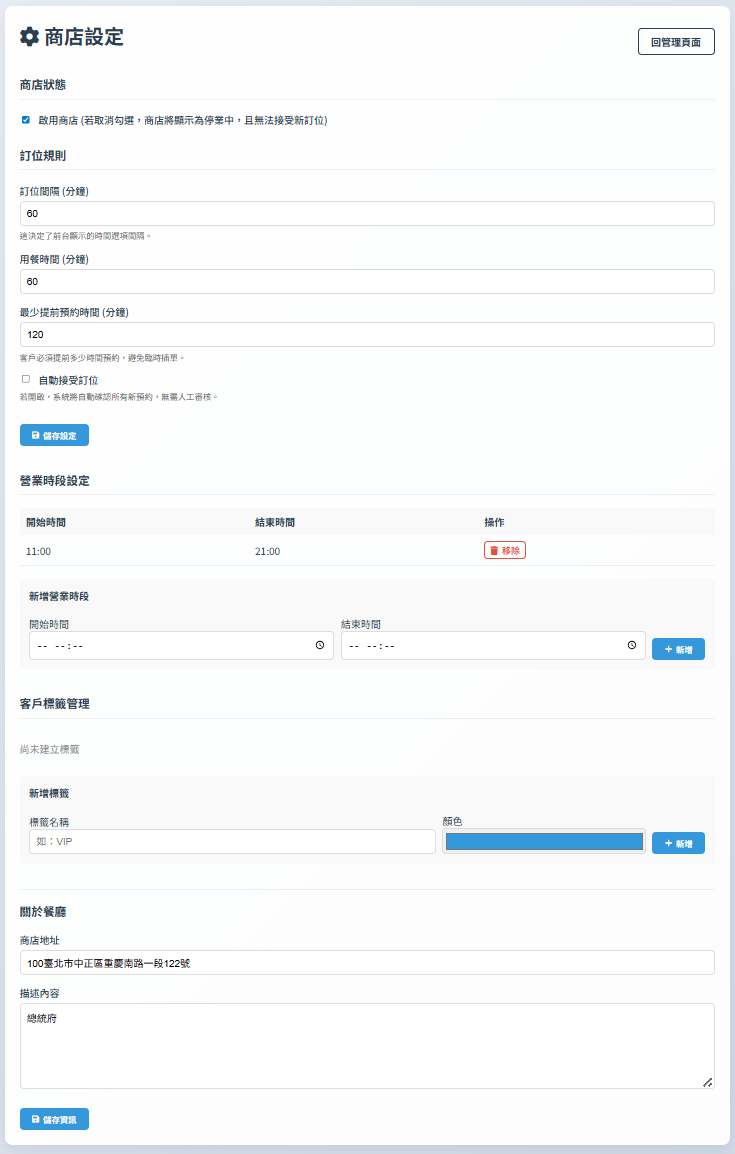This screenshot has width=735, height=1154.
Task: Click the new 開始時間 time input
Action: pyautogui.click(x=181, y=645)
